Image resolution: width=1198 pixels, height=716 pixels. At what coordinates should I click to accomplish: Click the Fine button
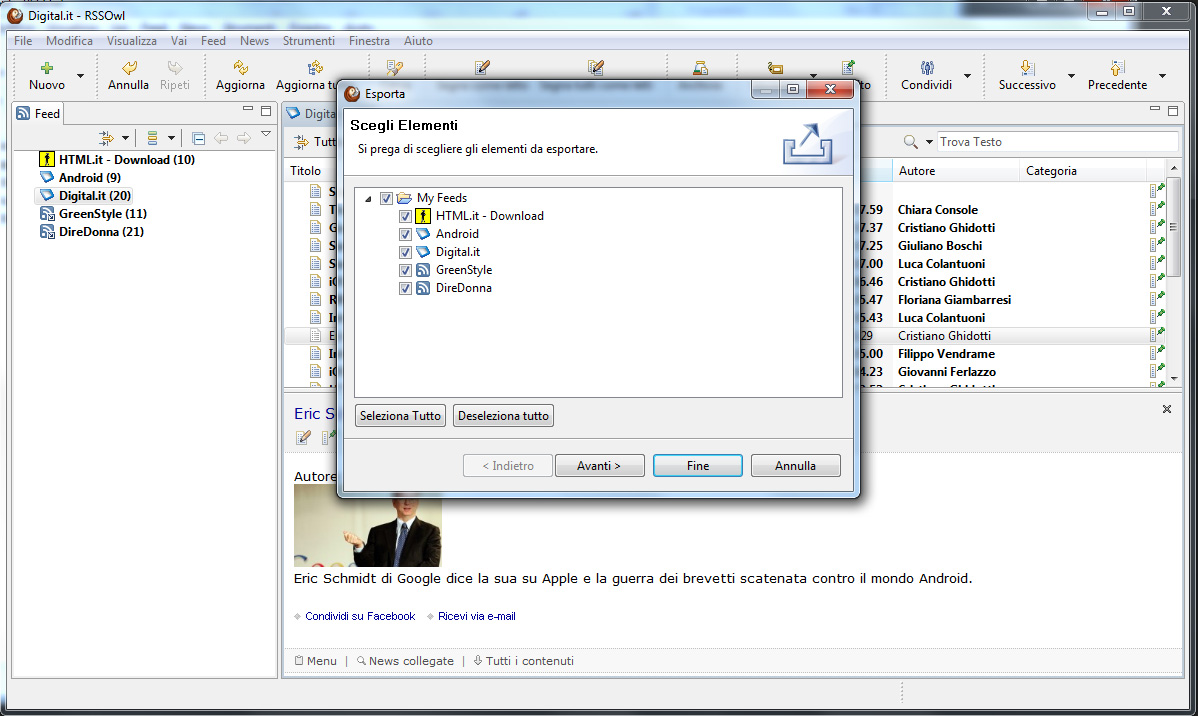[698, 465]
